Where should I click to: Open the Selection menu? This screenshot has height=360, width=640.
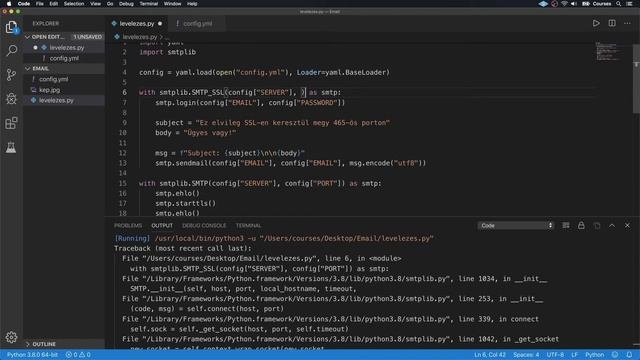click(74, 4)
